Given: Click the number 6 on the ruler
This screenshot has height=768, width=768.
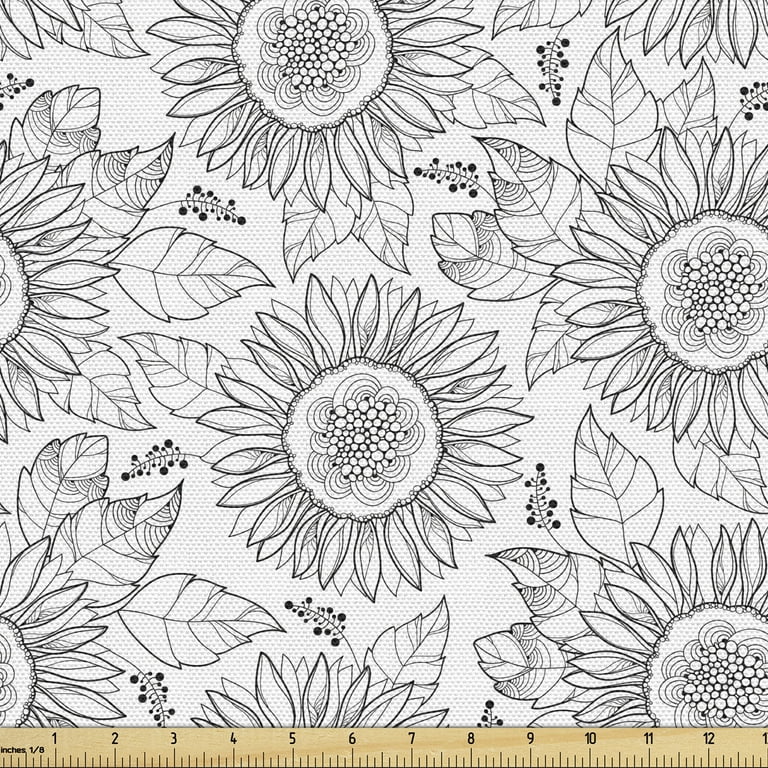Looking at the screenshot, I should click(352, 738).
